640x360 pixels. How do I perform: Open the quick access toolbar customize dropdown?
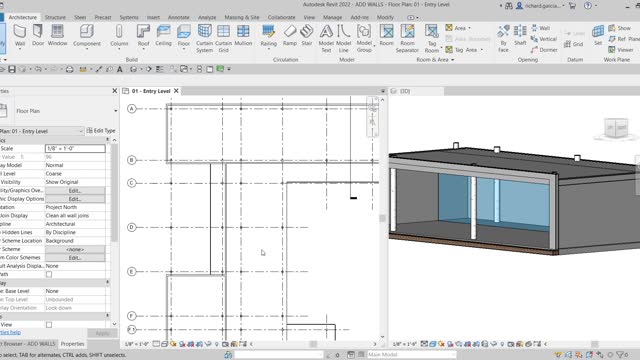pyautogui.click(x=229, y=69)
